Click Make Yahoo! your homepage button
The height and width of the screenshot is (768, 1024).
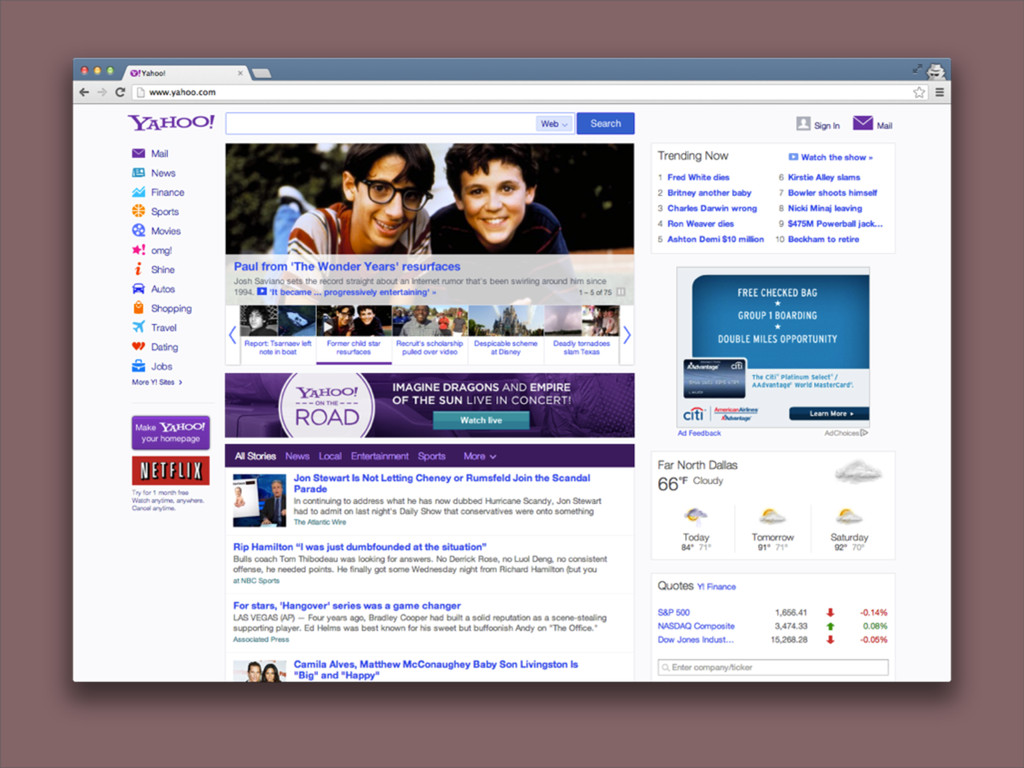(170, 432)
